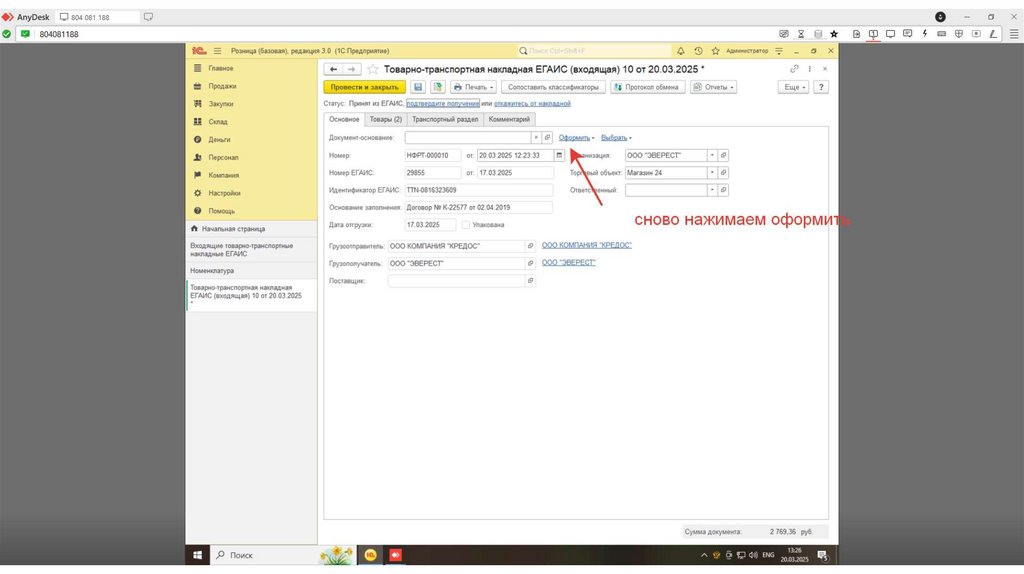
Task: Expand the Организация dropdown
Action: (712, 155)
